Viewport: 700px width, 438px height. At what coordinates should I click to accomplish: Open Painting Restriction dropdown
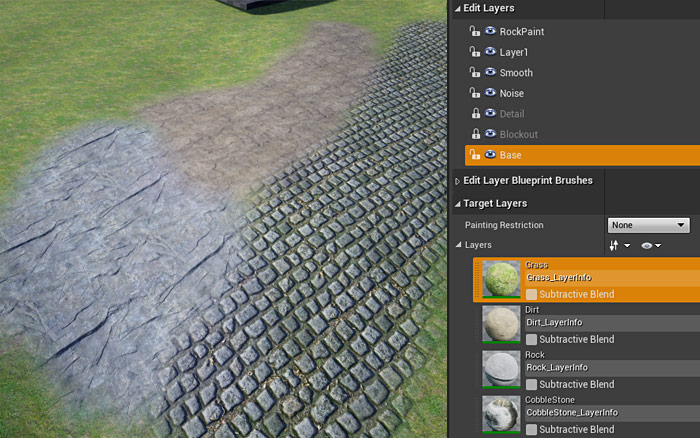coord(648,225)
